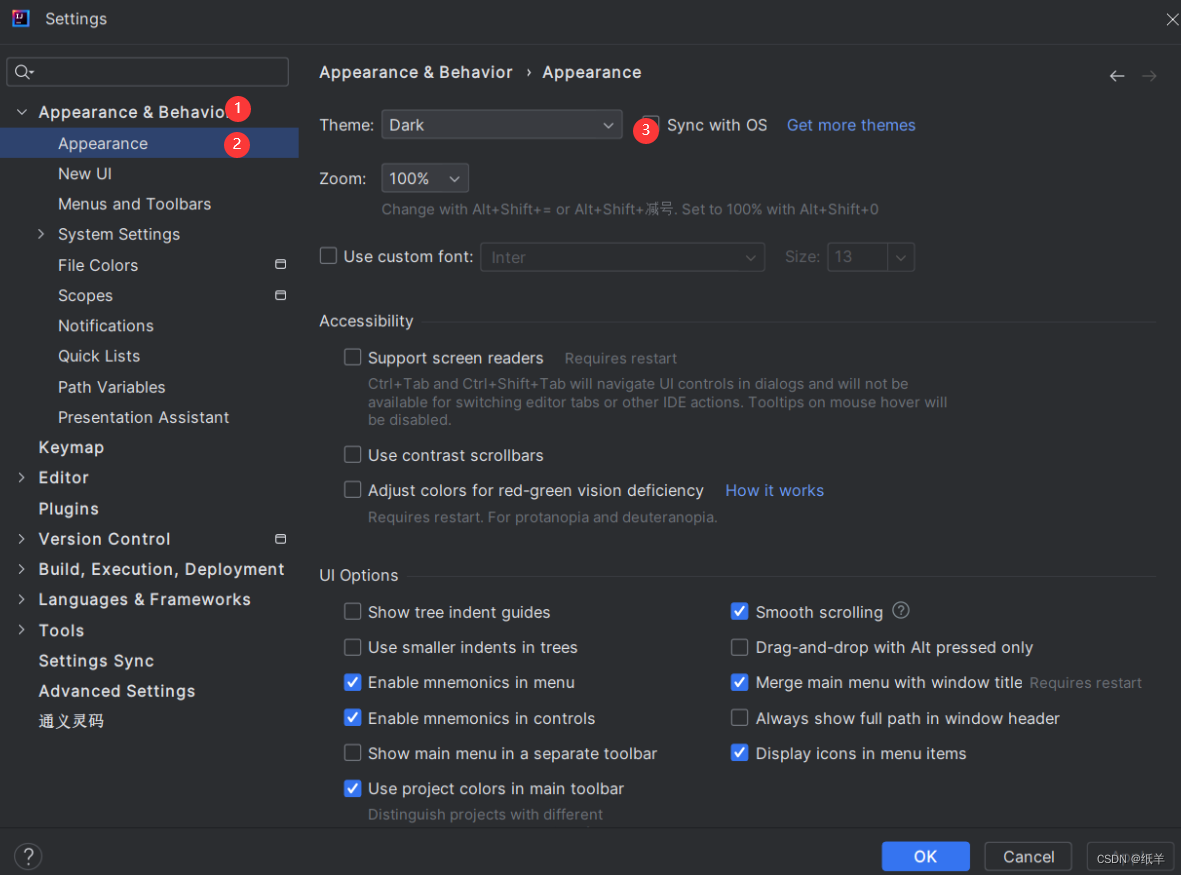Image resolution: width=1181 pixels, height=875 pixels.
Task: Open Advanced Settings page
Action: (x=117, y=691)
